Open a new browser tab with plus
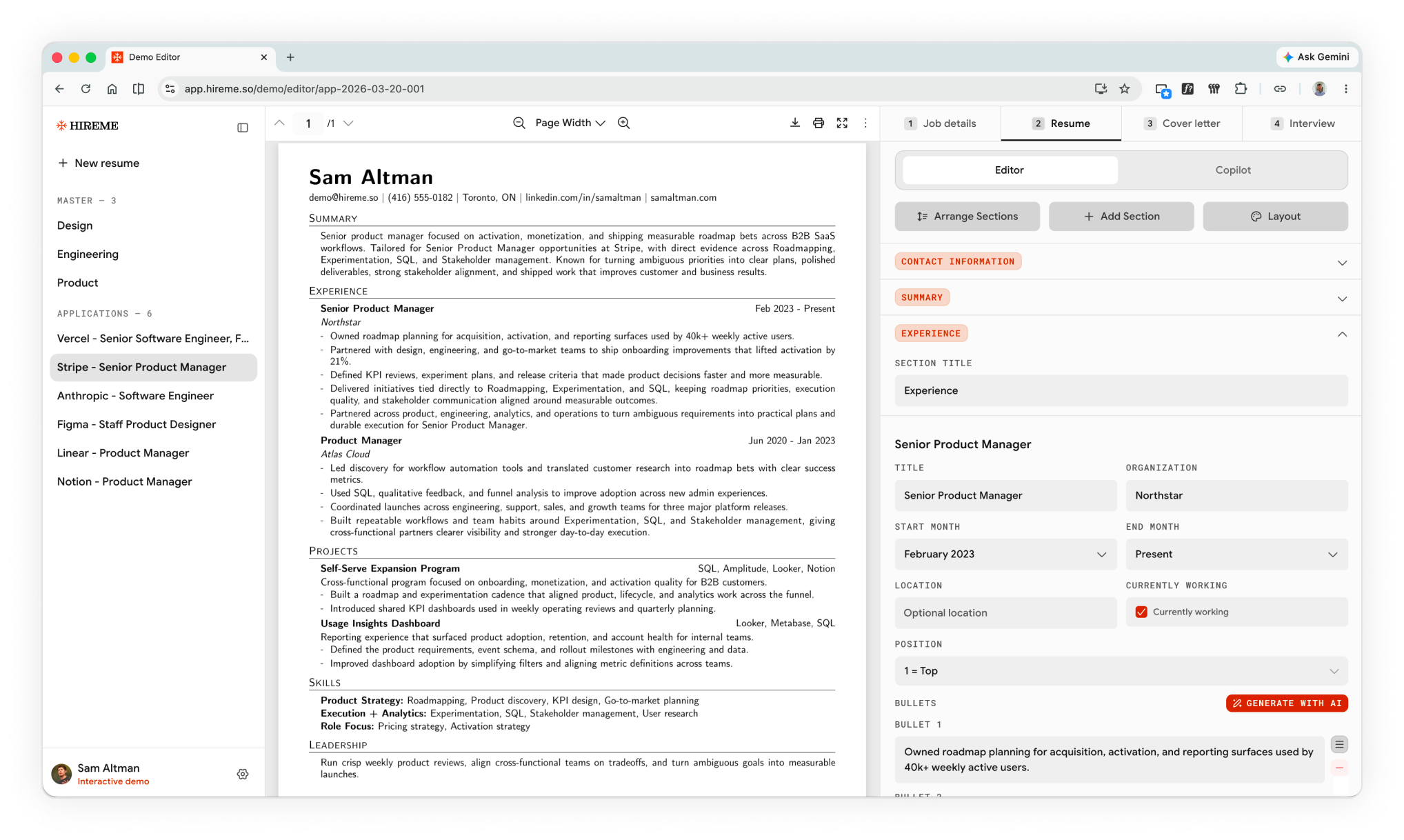1404x840 pixels. tap(290, 57)
